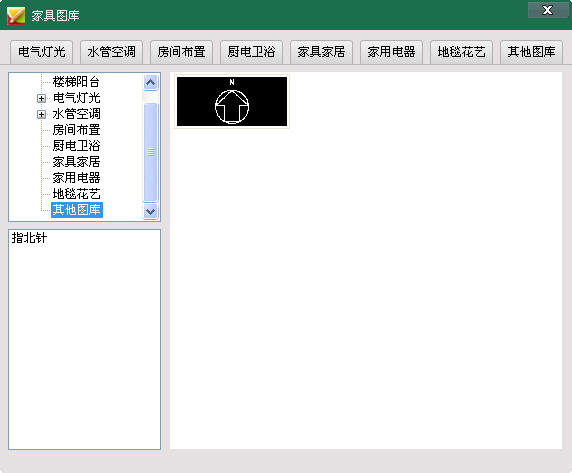Open the 水管空调 tab button
The width and height of the screenshot is (572, 473).
click(112, 52)
